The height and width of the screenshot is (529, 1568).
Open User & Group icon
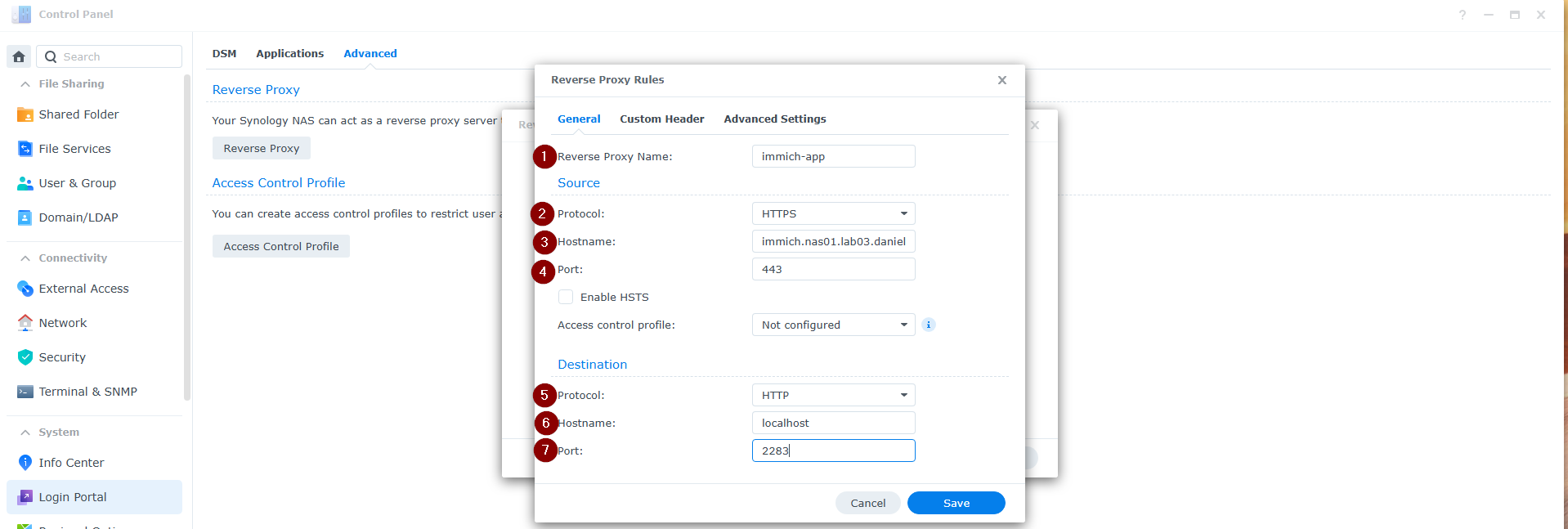pyautogui.click(x=25, y=183)
